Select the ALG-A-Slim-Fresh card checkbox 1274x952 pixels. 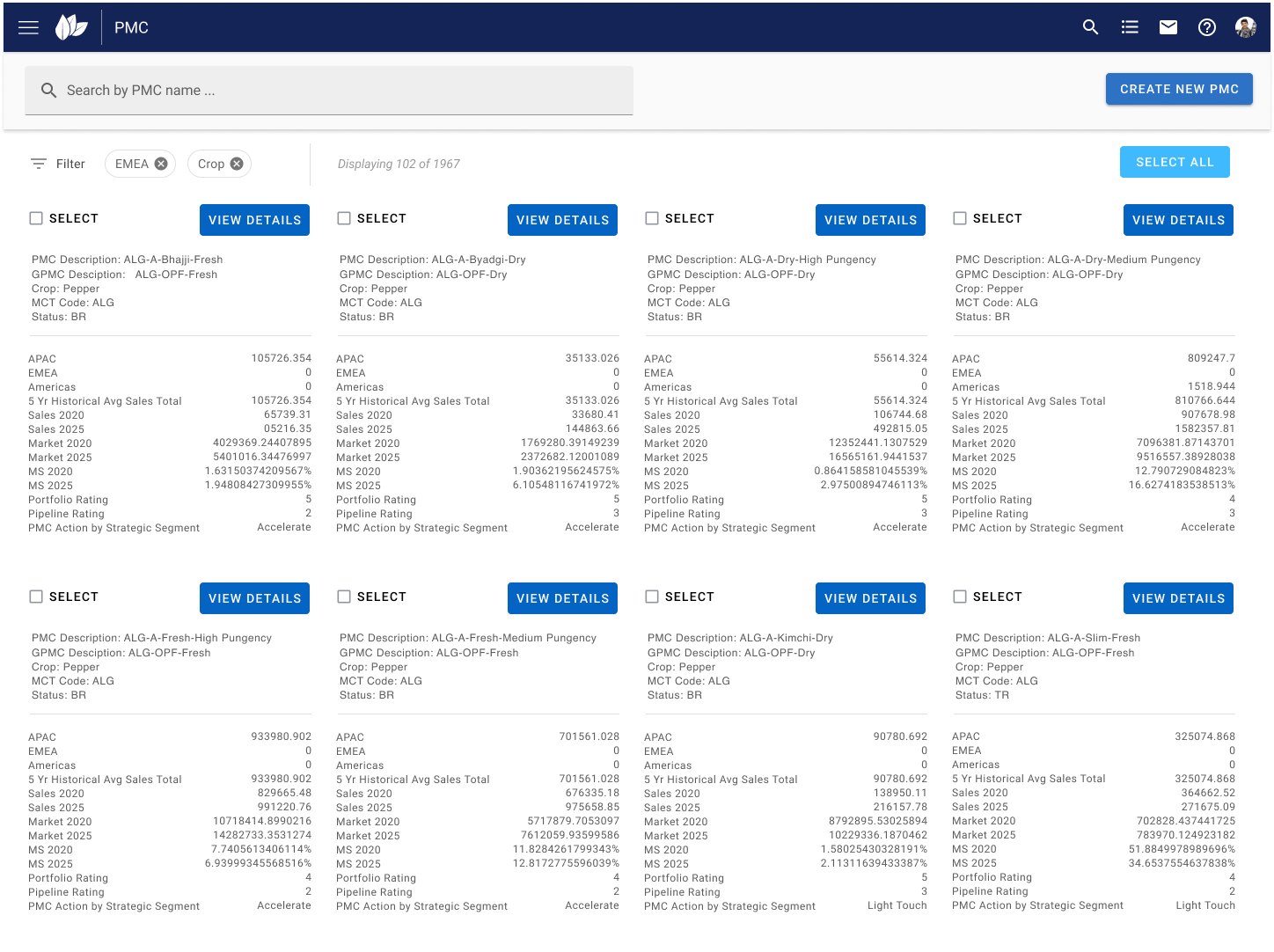tap(960, 597)
